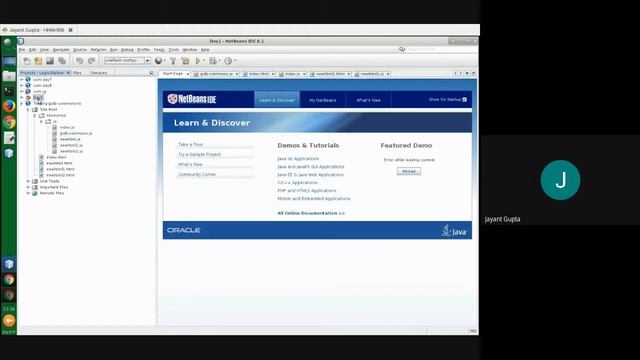640x360 pixels.
Task: Click the Take a Tour link
Action: [190, 144]
